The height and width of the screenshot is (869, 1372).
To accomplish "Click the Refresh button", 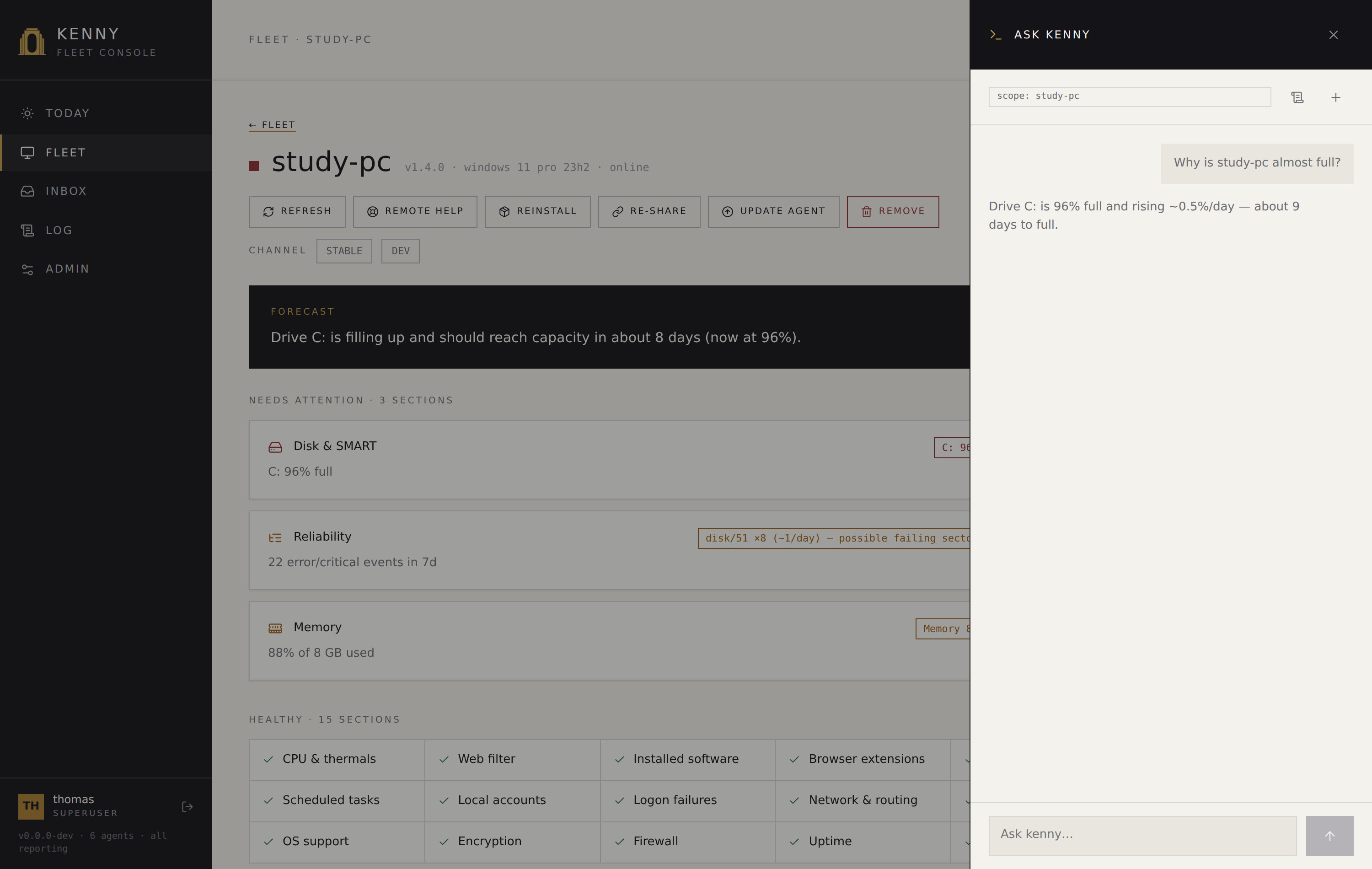I will click(297, 211).
